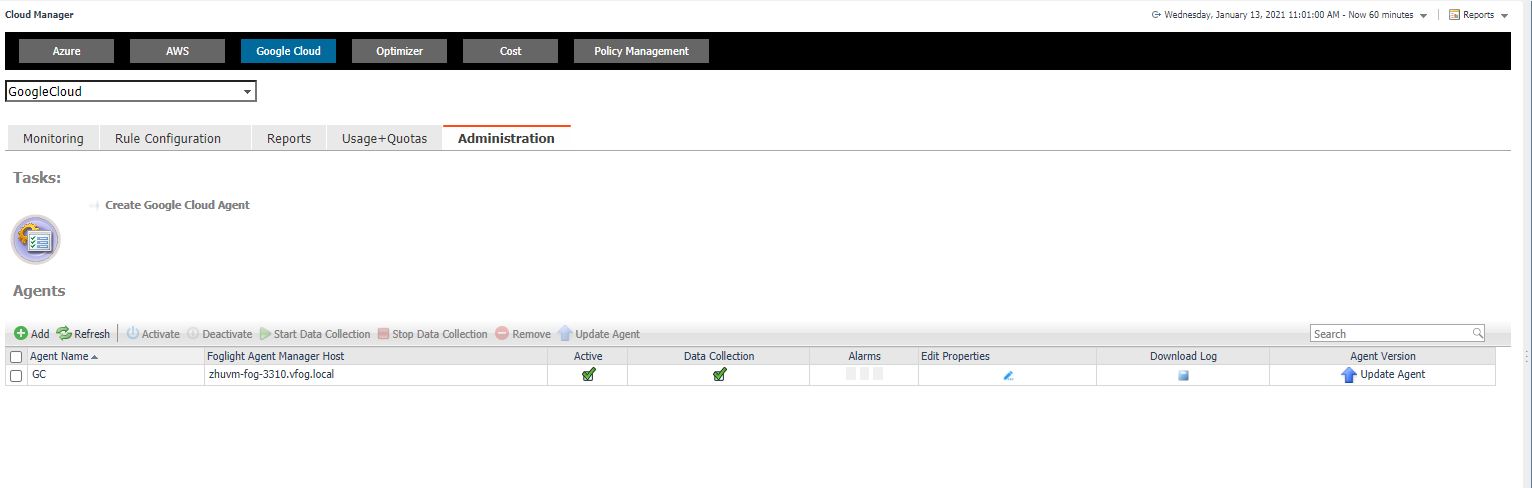Open the Optimizer tab
Image resolution: width=1532 pixels, height=488 pixels.
pyautogui.click(x=400, y=51)
